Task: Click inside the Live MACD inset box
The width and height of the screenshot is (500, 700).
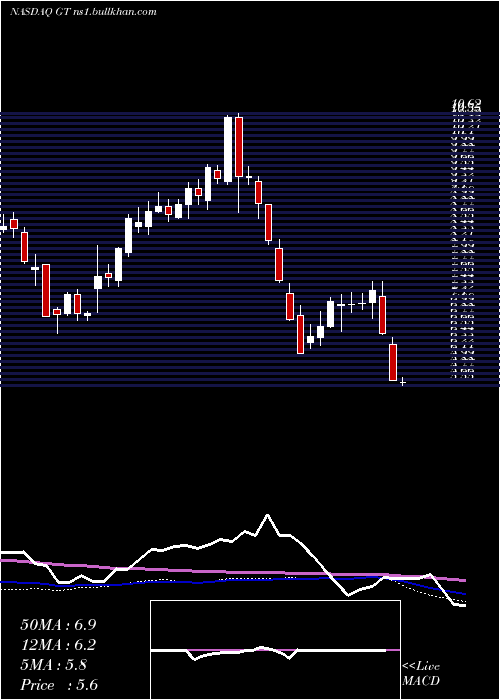Action: pos(275,650)
